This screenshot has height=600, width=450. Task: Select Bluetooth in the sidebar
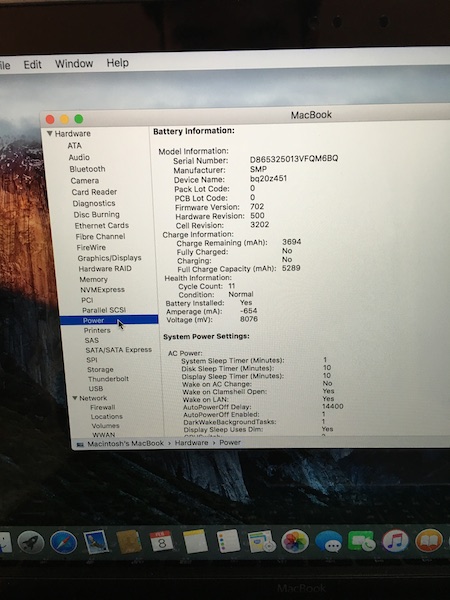(87, 169)
